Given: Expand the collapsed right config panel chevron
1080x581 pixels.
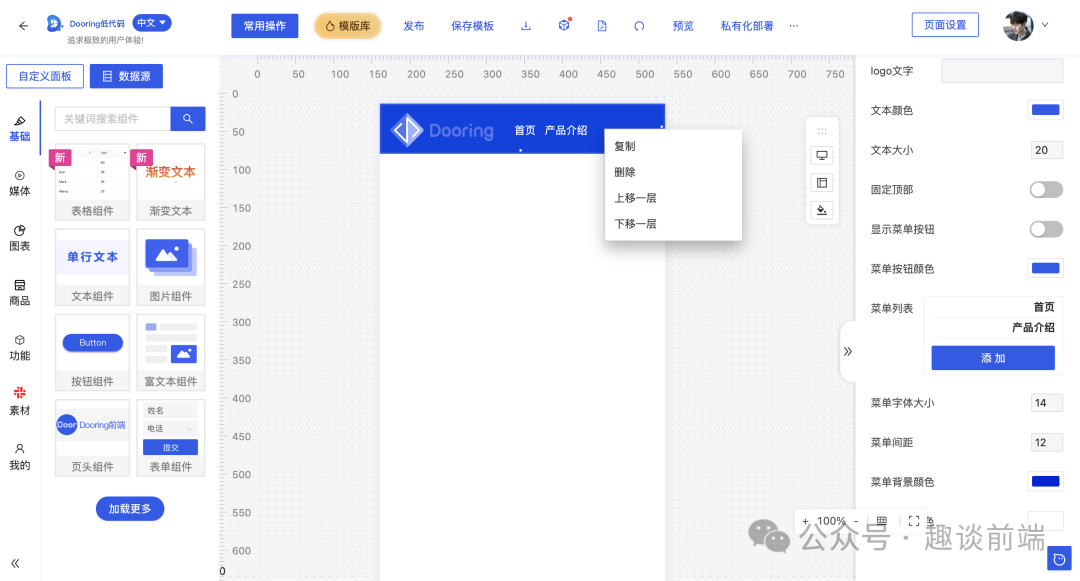Looking at the screenshot, I should (848, 352).
